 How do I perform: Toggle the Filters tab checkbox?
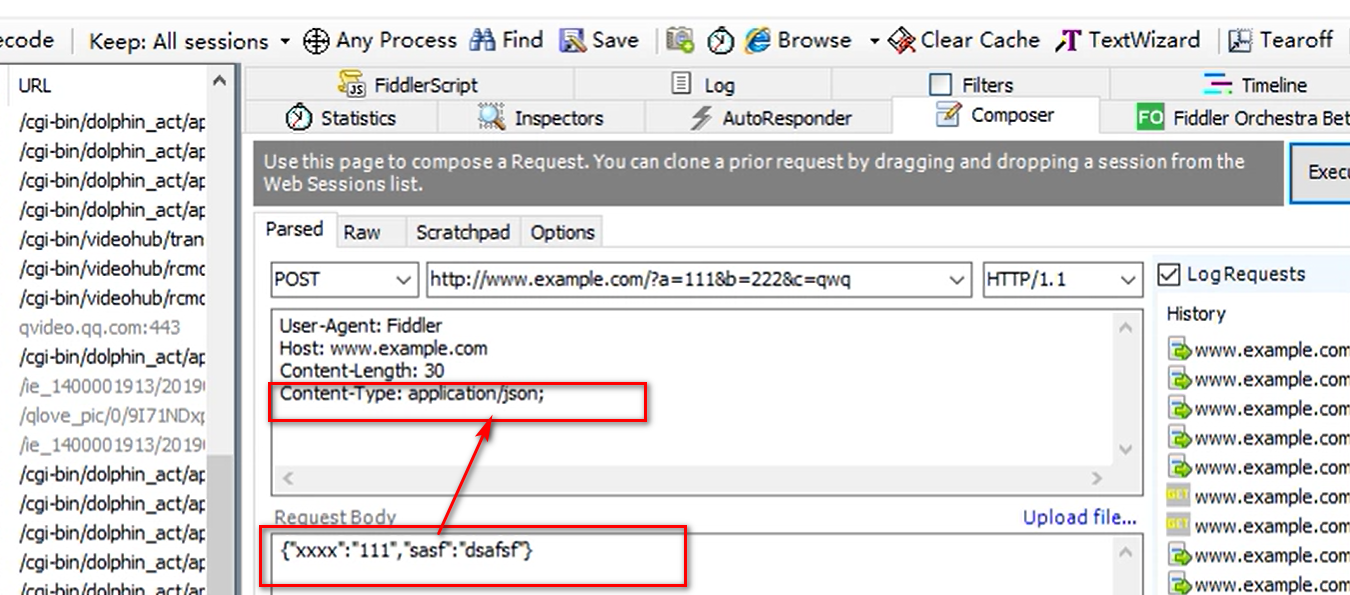[940, 85]
